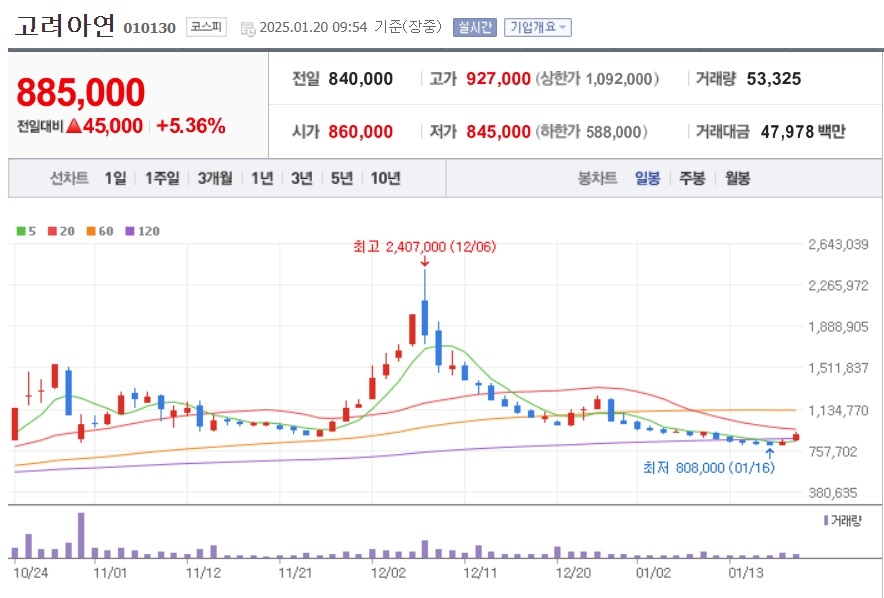Click the purple 거래량 legend marker
Viewport: 884px width, 598px height.
[x=826, y=520]
